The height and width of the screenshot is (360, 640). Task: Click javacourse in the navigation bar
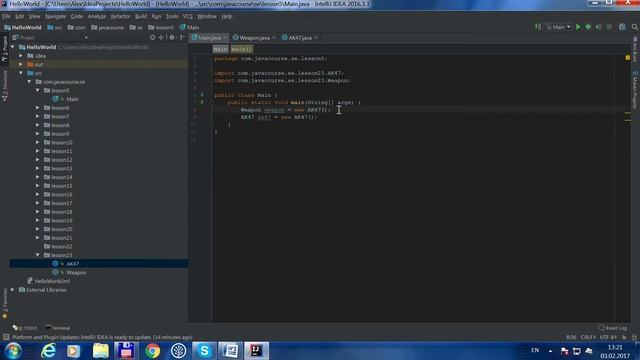(107, 27)
